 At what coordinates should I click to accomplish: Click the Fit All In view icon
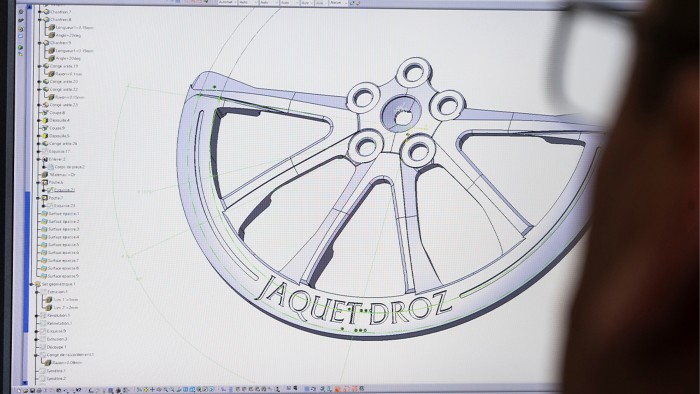146,390
